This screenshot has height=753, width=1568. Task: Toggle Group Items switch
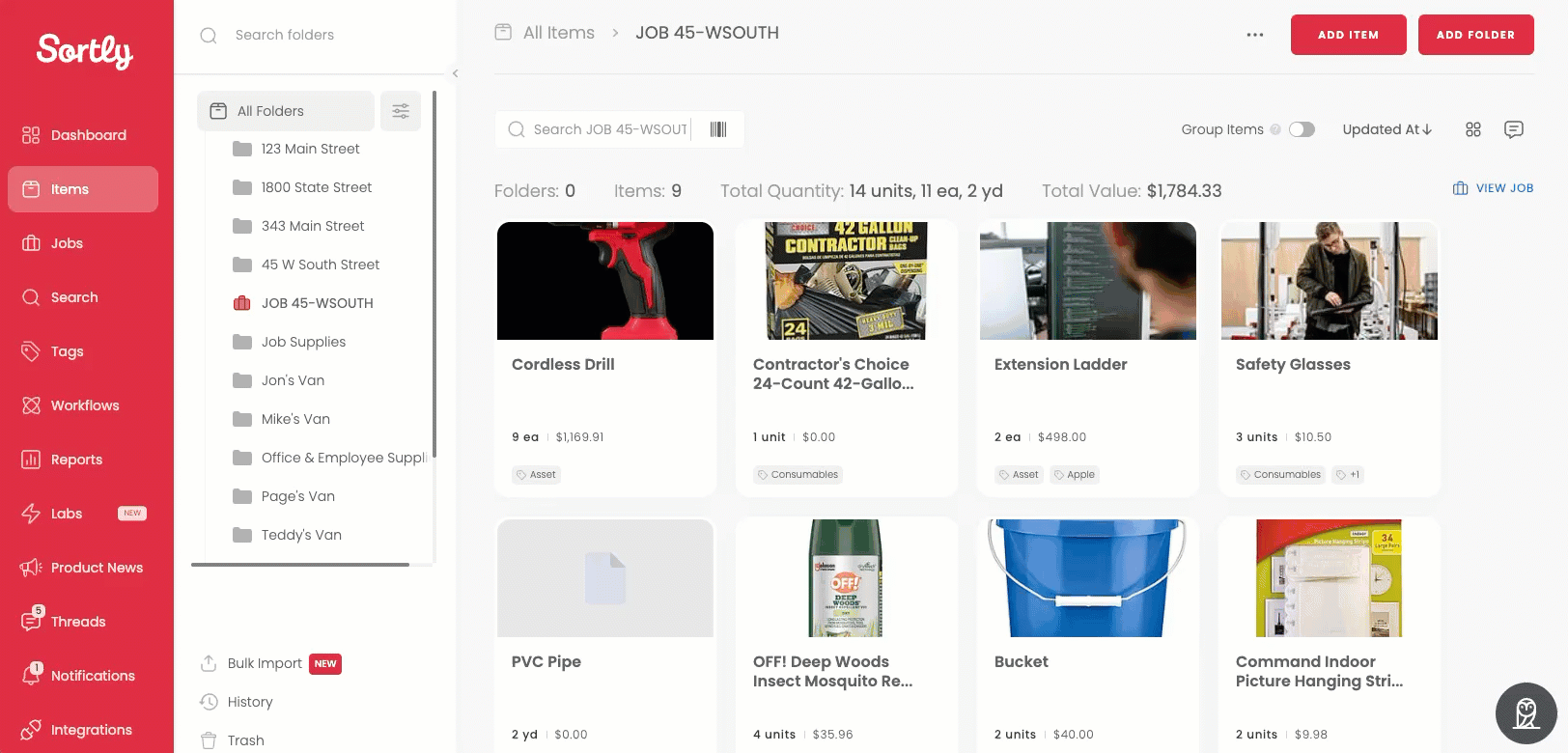[1302, 129]
